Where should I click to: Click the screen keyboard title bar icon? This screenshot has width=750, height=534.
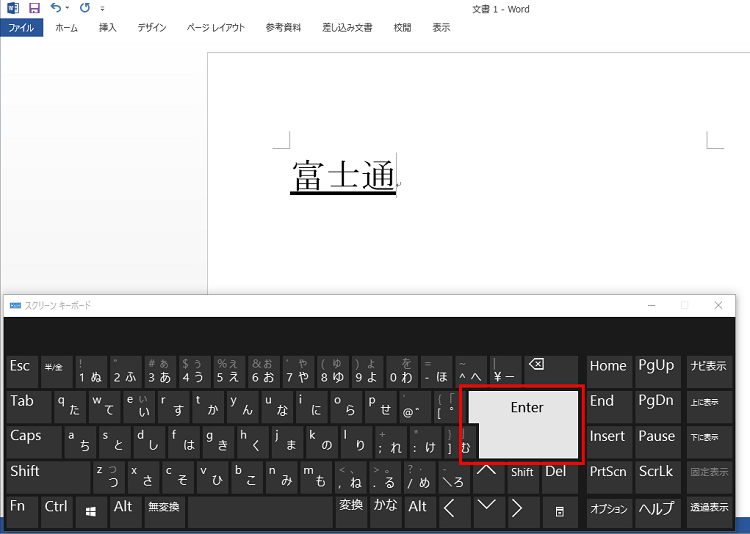[x=15, y=305]
